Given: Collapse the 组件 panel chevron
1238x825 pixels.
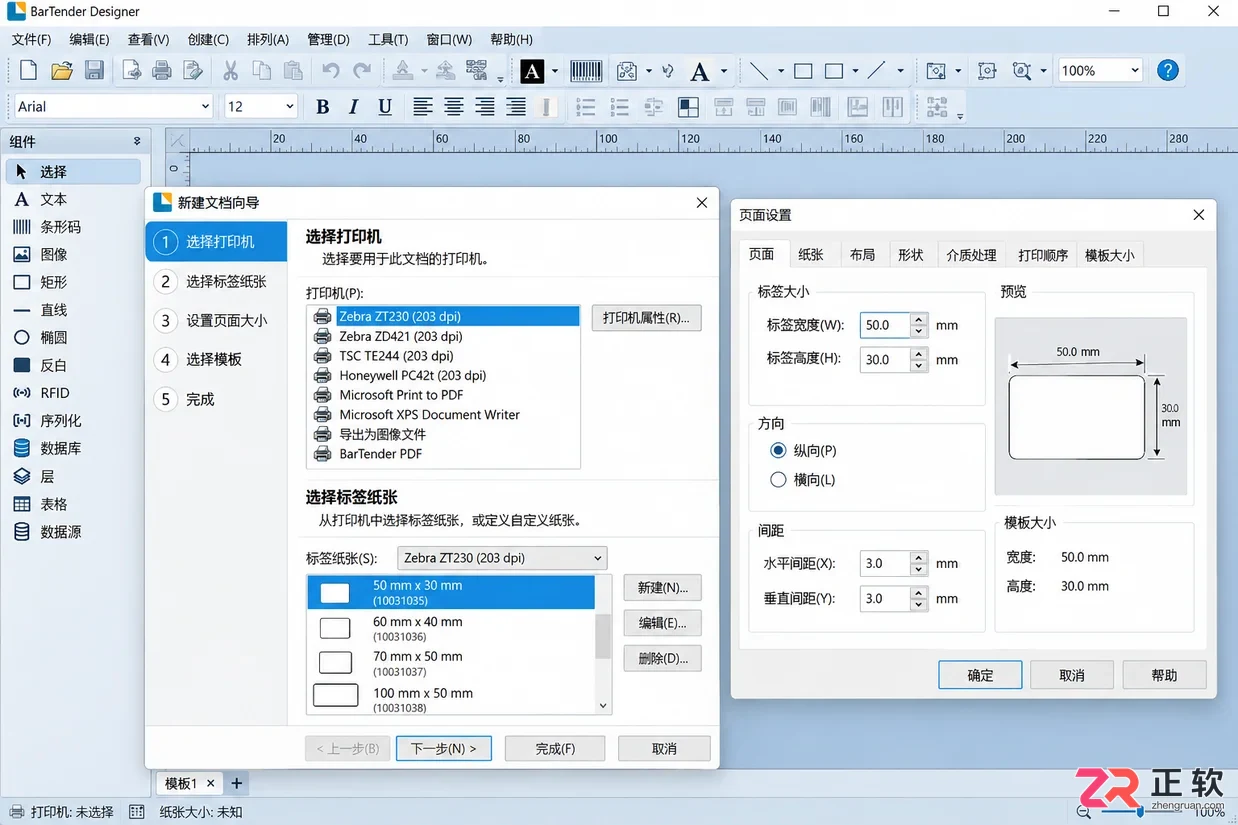Looking at the screenshot, I should tap(137, 141).
